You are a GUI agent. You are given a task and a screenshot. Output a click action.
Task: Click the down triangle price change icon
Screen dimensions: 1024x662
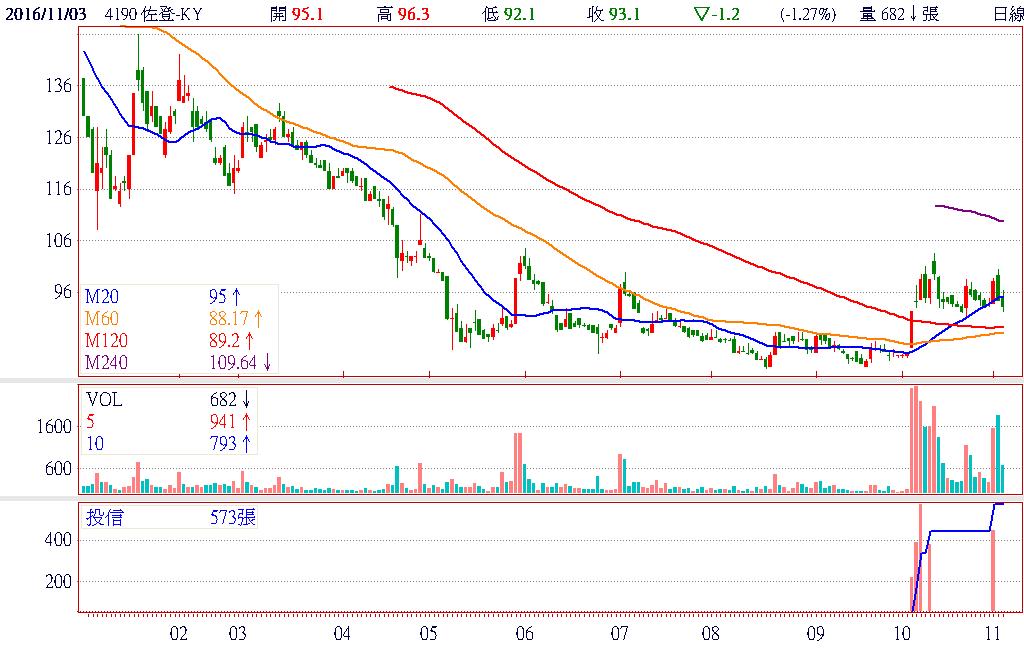pos(700,14)
